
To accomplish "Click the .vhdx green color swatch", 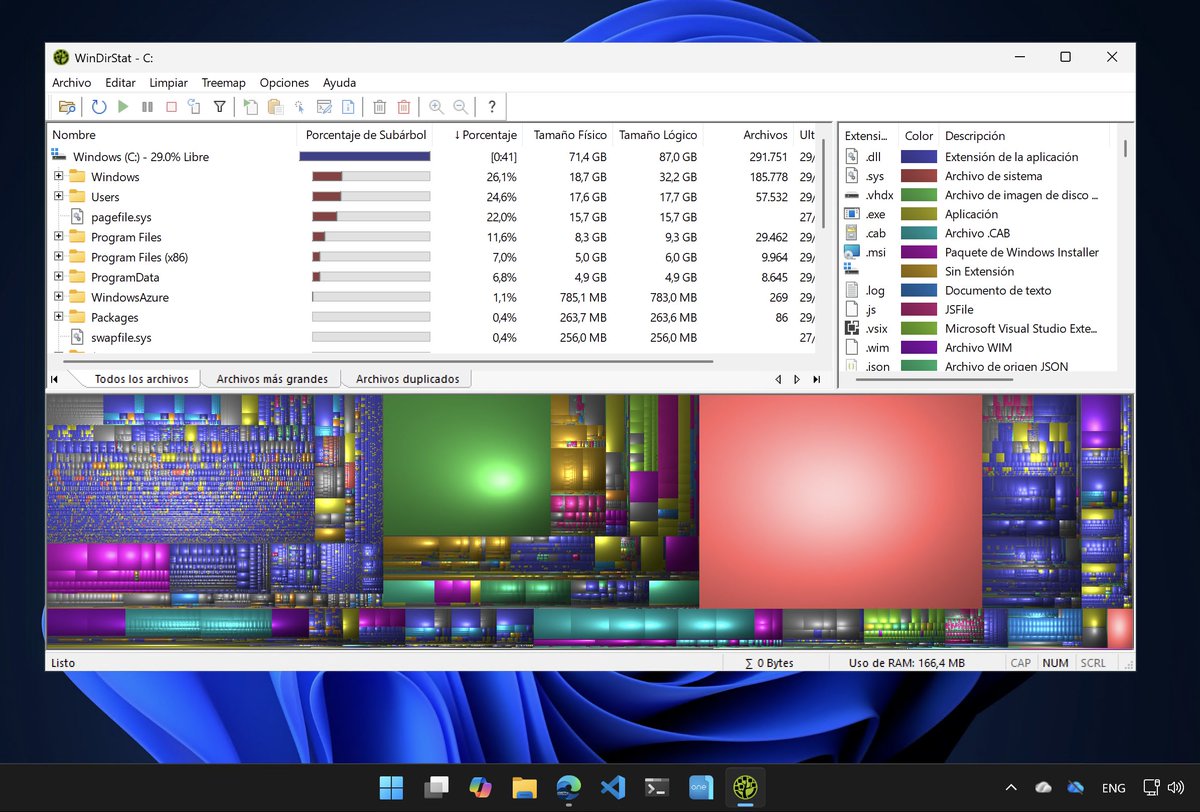I will [x=919, y=195].
